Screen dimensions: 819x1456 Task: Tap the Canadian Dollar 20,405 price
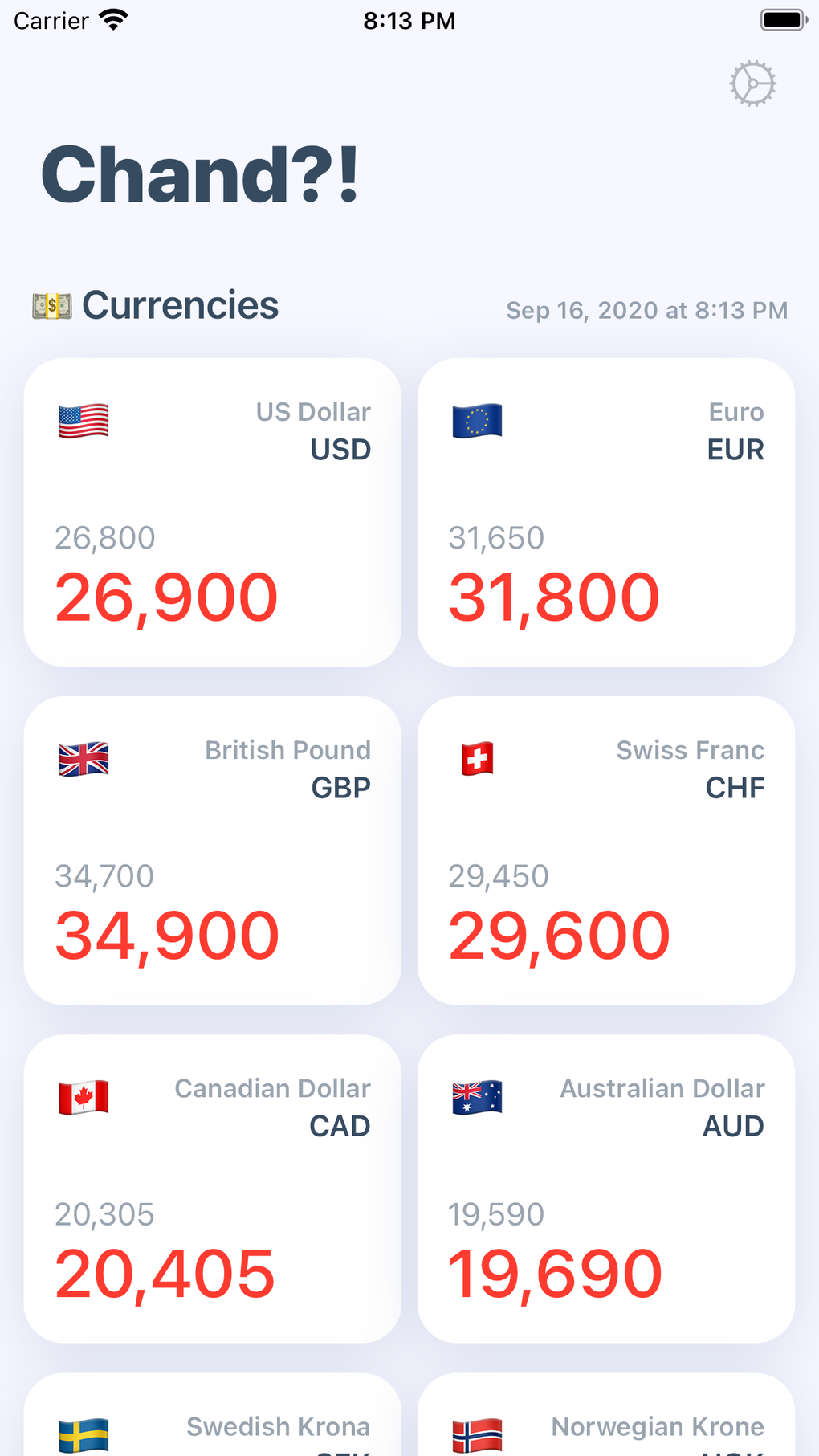(165, 1275)
